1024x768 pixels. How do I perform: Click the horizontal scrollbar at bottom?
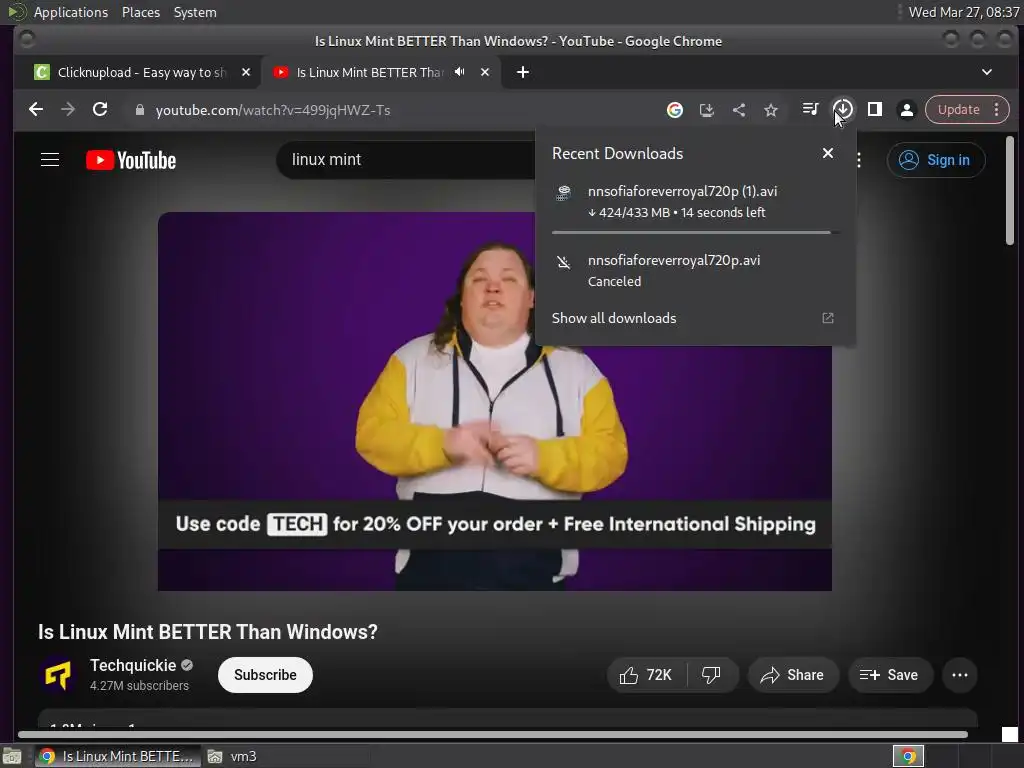pos(493,735)
